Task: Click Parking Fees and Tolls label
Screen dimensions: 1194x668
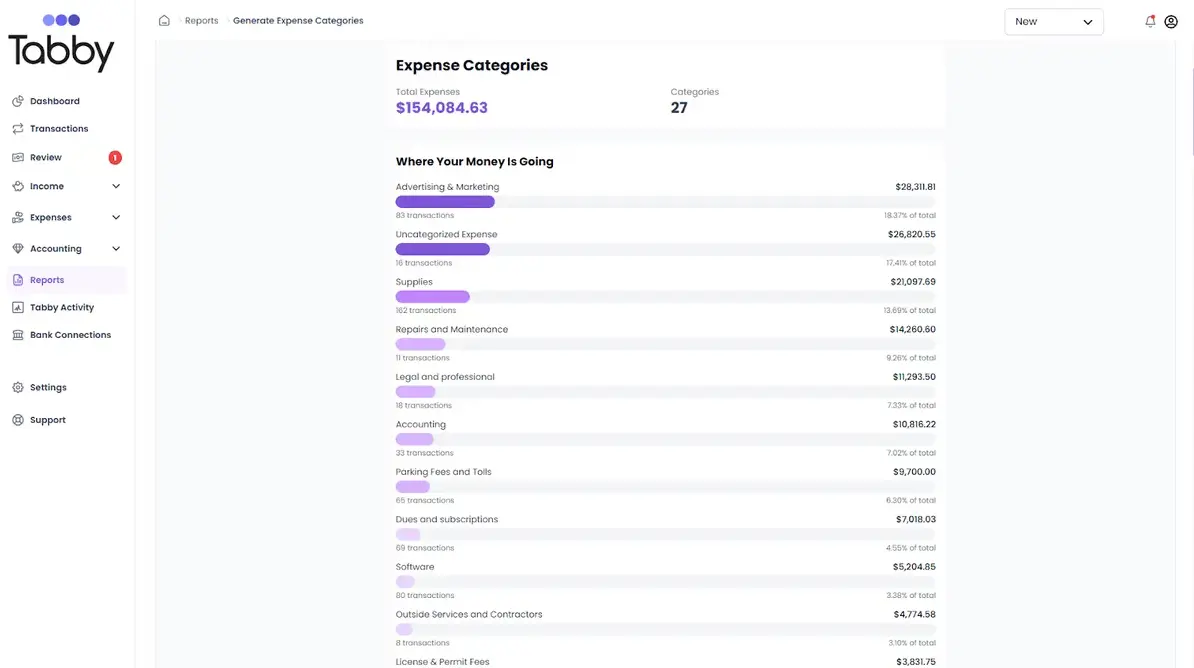Action: 443,472
